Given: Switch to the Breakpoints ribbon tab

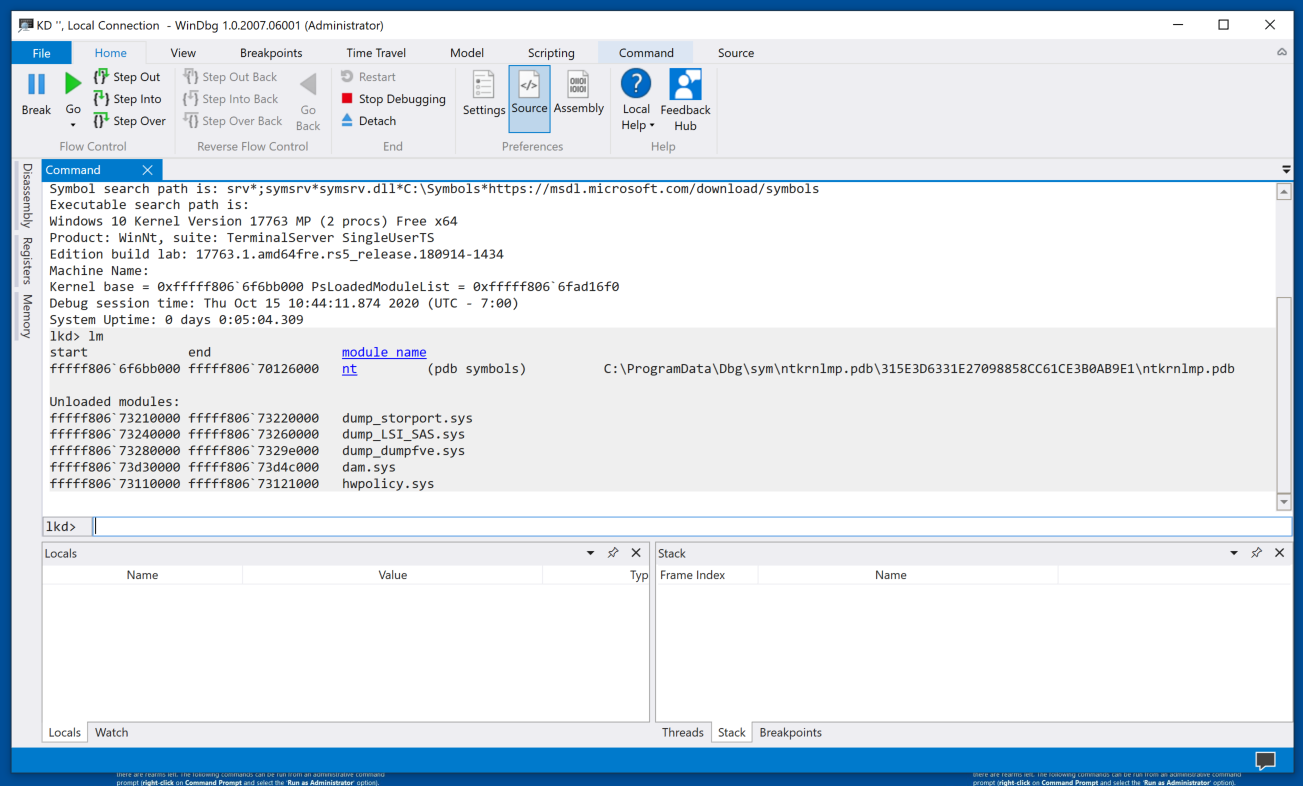Looking at the screenshot, I should tap(271, 53).
